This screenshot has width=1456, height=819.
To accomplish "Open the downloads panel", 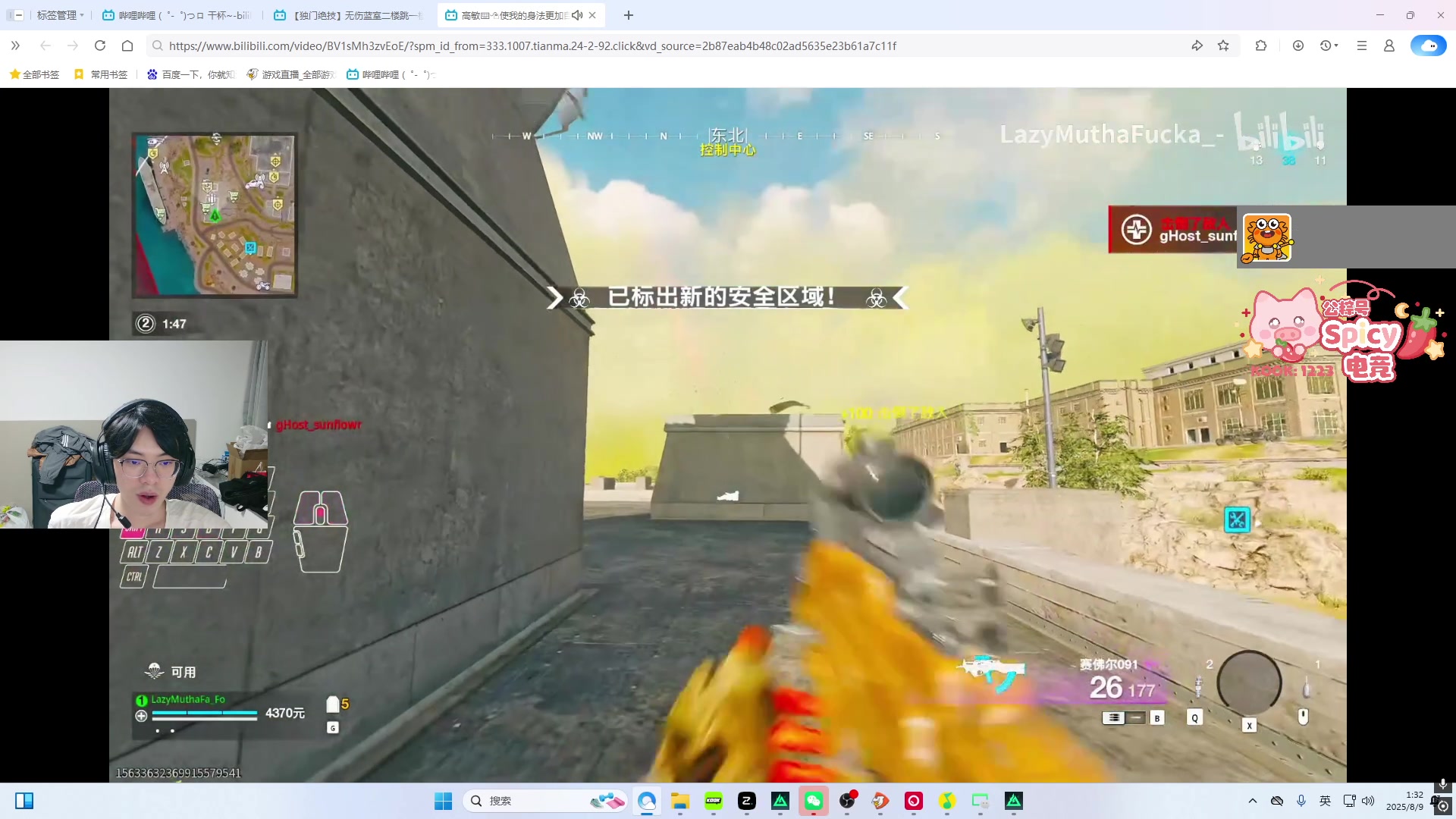I will click(x=1298, y=46).
